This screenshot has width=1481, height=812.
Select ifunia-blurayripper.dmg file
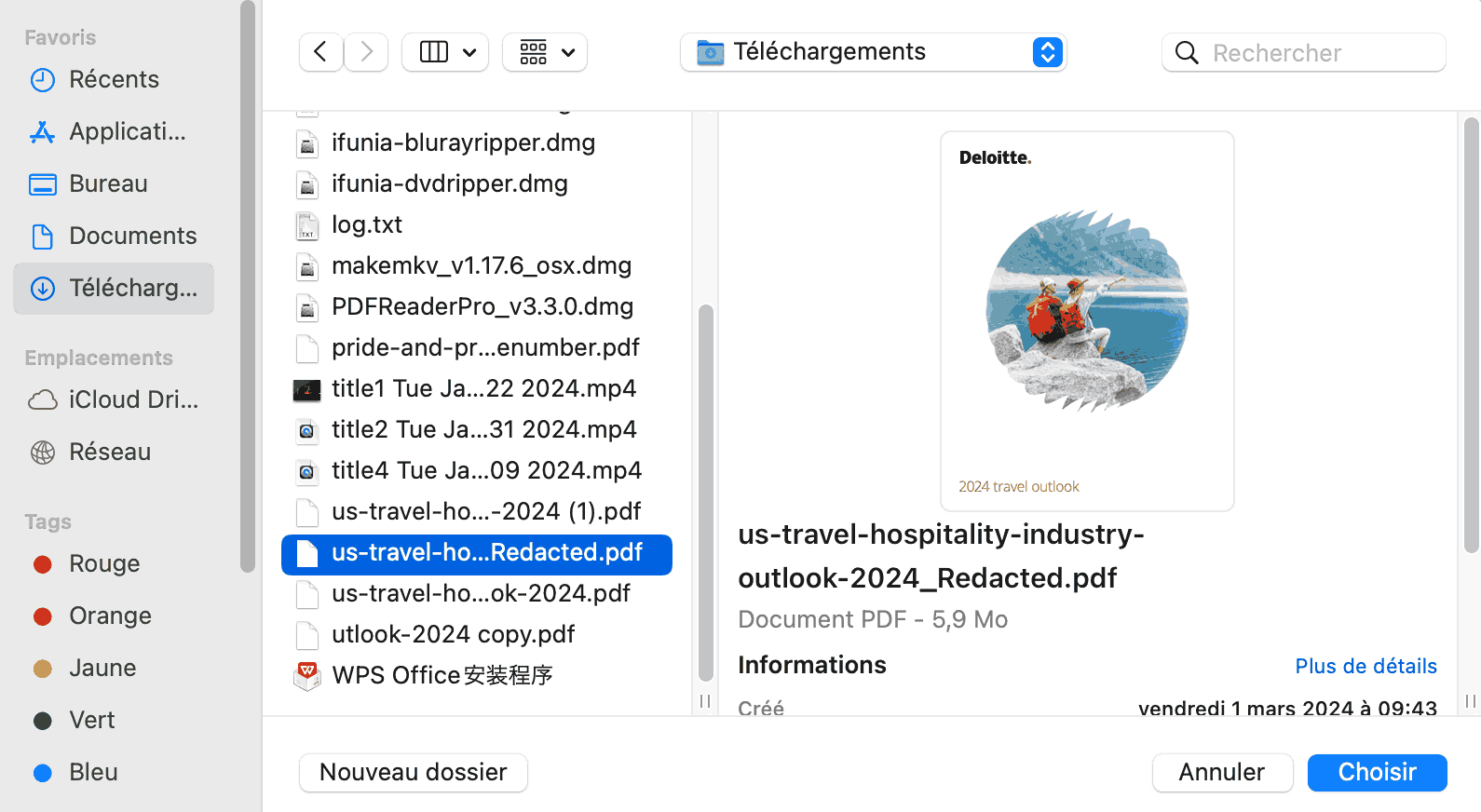point(477,142)
